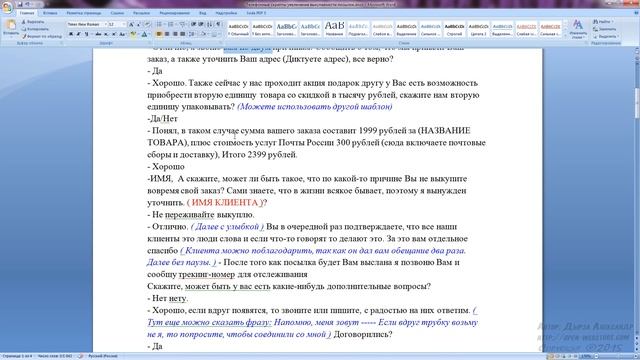Screen dimensions: 640x360
Task: Toggle Subscript formatting
Action: 106,34
